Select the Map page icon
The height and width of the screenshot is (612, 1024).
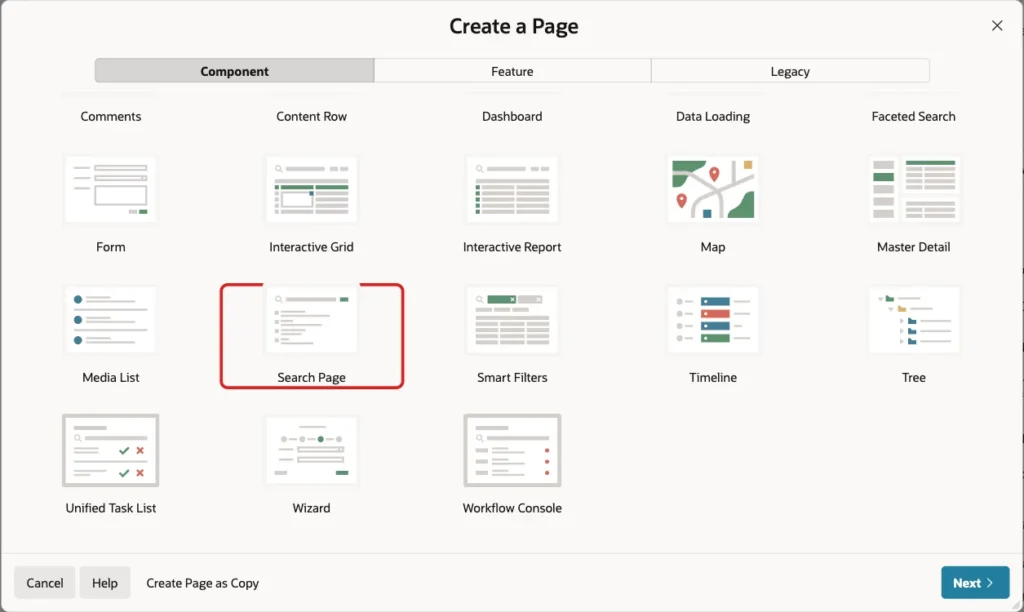tap(712, 189)
